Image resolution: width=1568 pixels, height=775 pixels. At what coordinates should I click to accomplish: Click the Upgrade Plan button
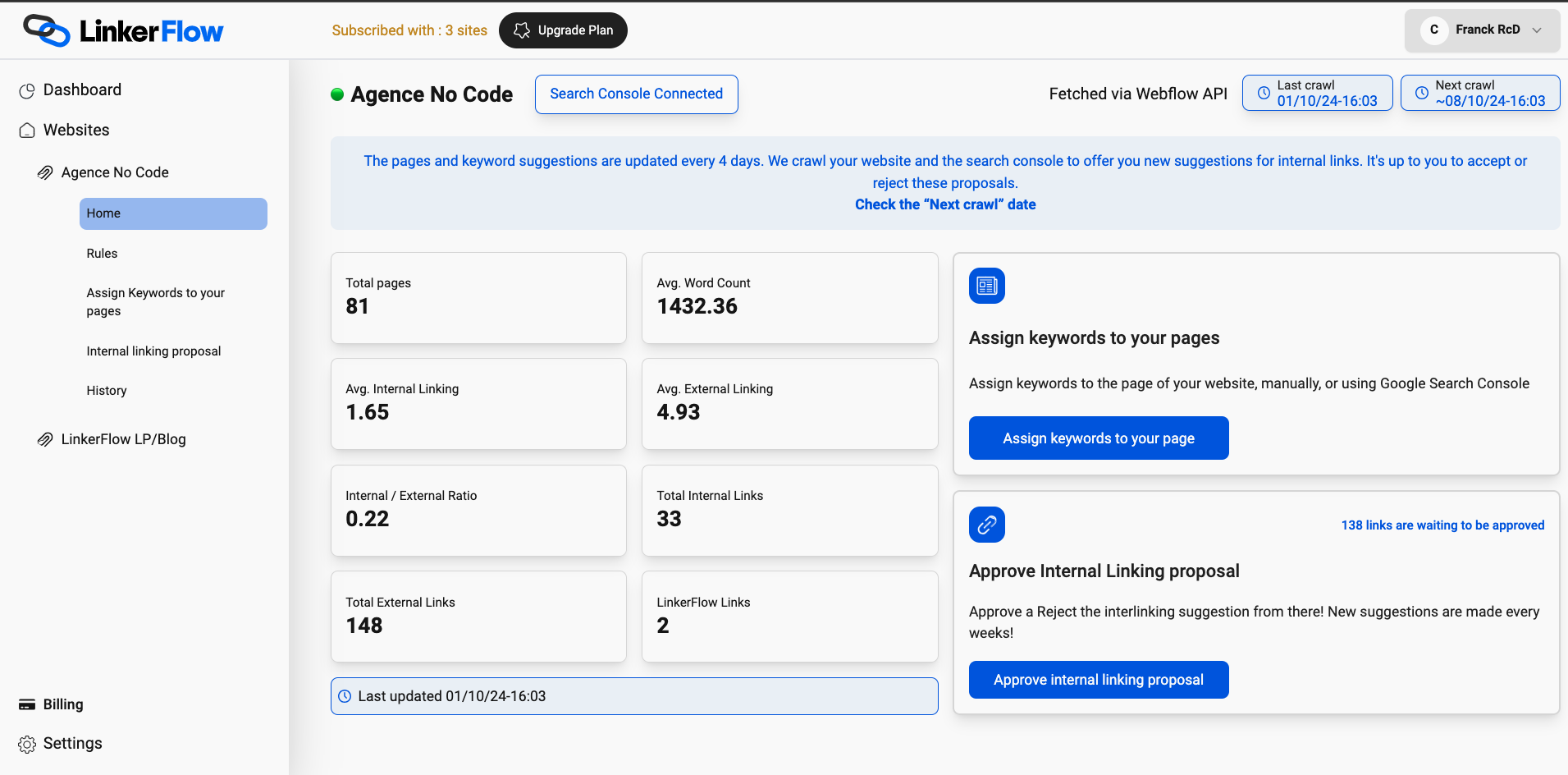pyautogui.click(x=563, y=30)
